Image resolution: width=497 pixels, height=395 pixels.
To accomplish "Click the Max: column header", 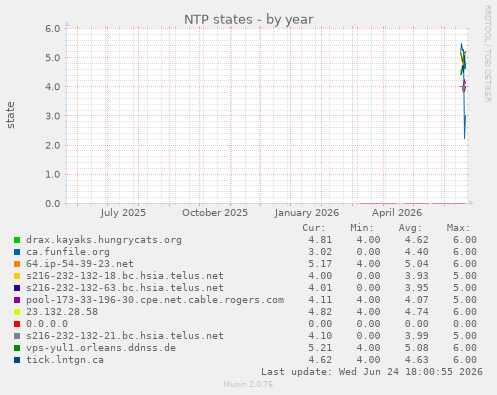I will [x=458, y=228].
